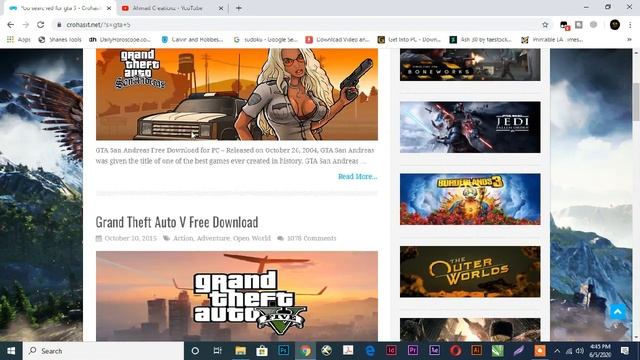This screenshot has height=360, width=640.
Task: Click Read More under GTA San Andreas
Action: 358,176
